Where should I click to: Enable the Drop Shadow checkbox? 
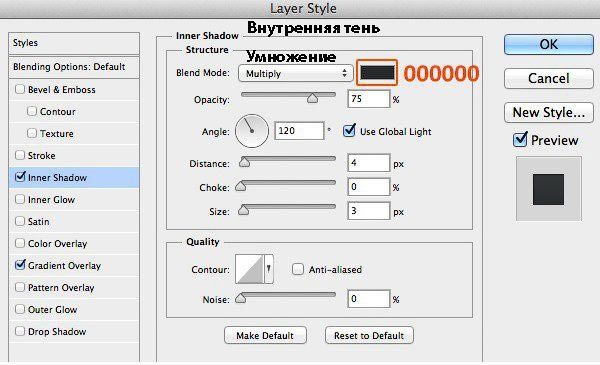click(x=20, y=331)
